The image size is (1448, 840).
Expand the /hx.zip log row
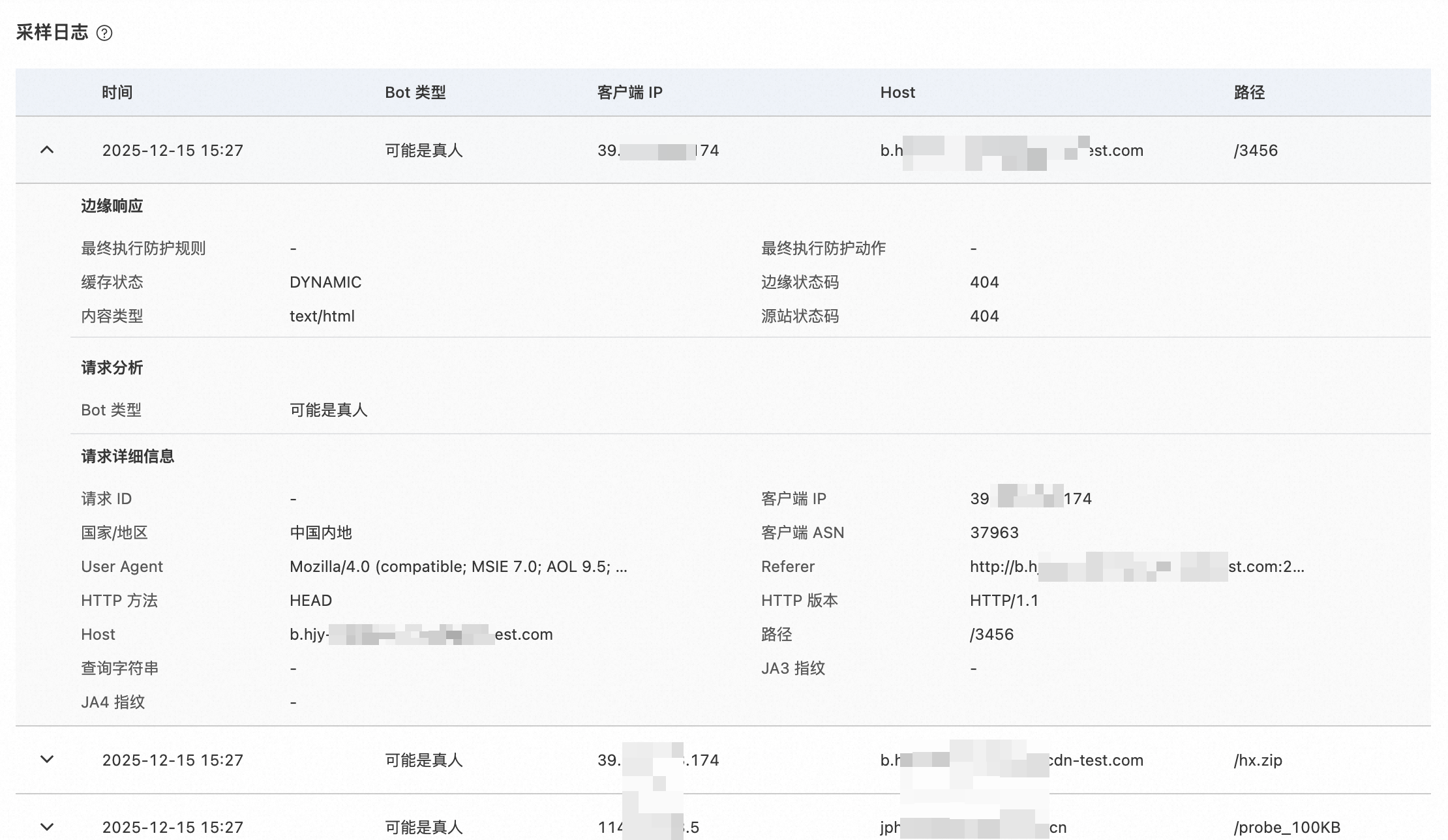(x=47, y=759)
